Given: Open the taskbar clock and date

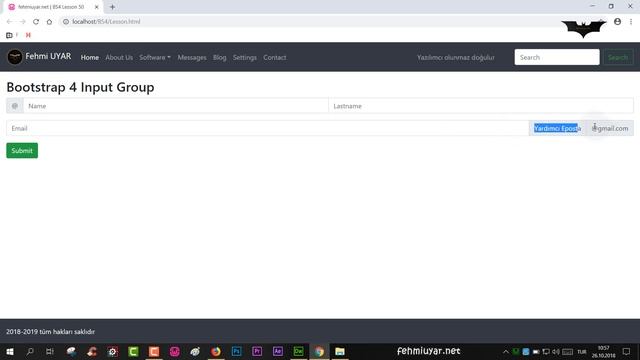Looking at the screenshot, I should pos(604,351).
